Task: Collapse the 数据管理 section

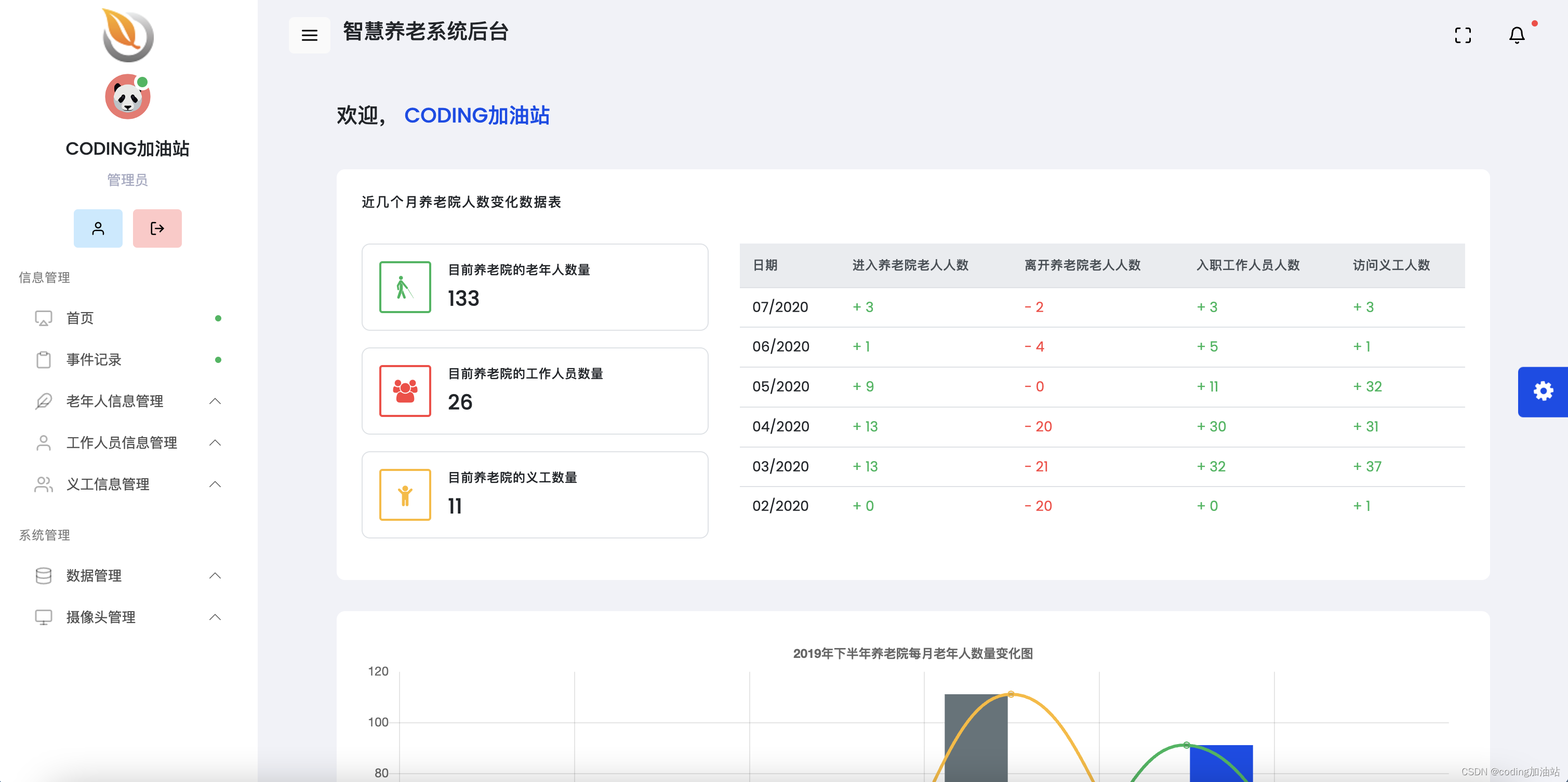Action: (x=214, y=575)
